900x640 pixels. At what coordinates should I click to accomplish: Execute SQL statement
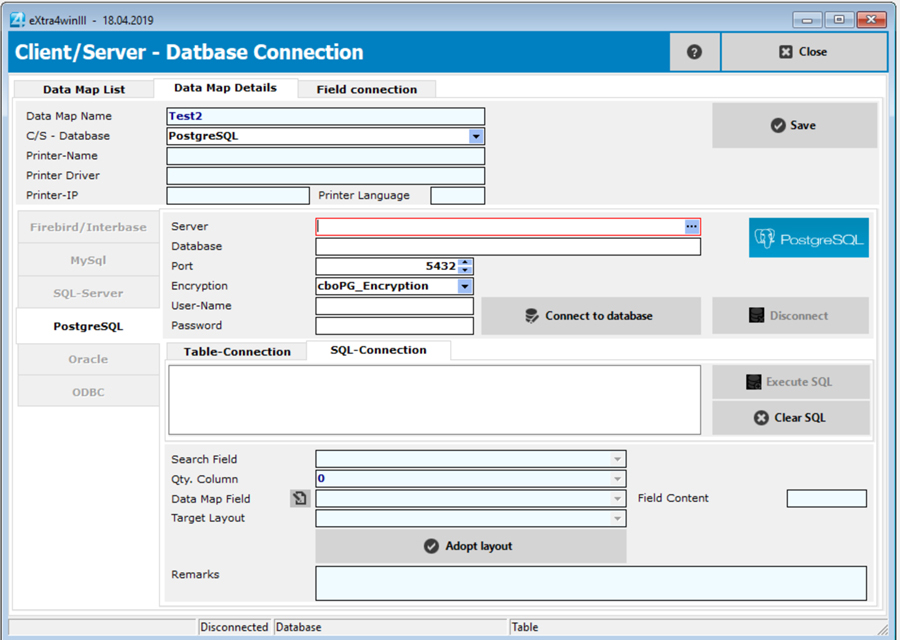click(x=790, y=381)
